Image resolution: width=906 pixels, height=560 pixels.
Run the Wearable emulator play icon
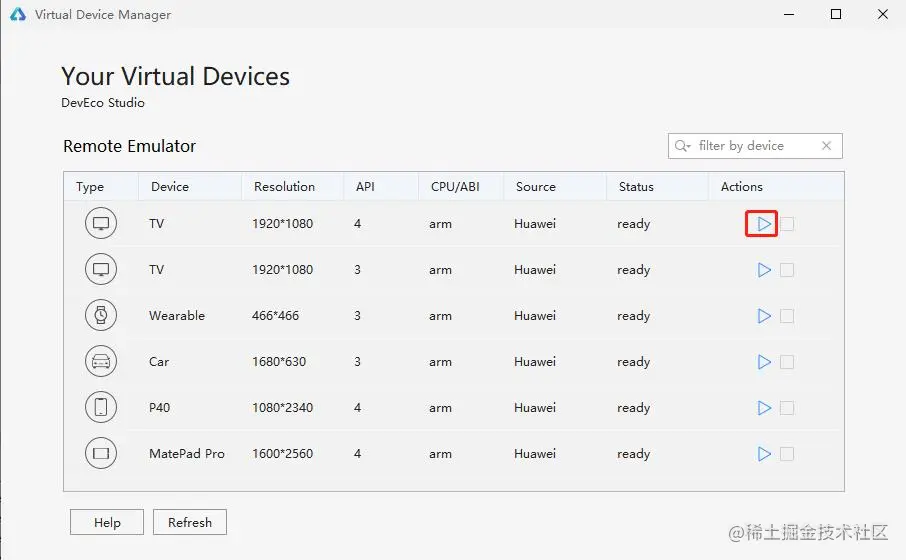click(764, 316)
